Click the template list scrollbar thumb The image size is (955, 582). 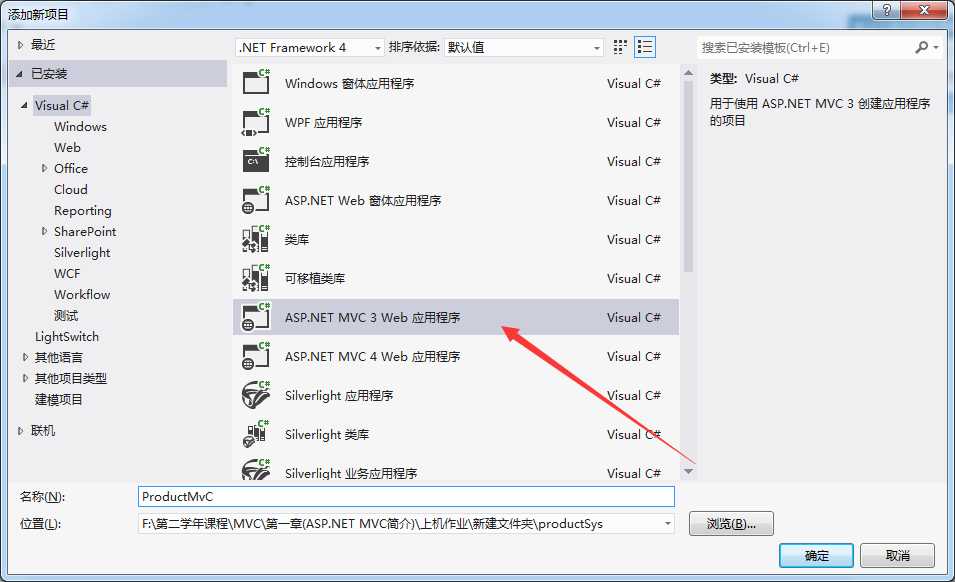tap(688, 177)
